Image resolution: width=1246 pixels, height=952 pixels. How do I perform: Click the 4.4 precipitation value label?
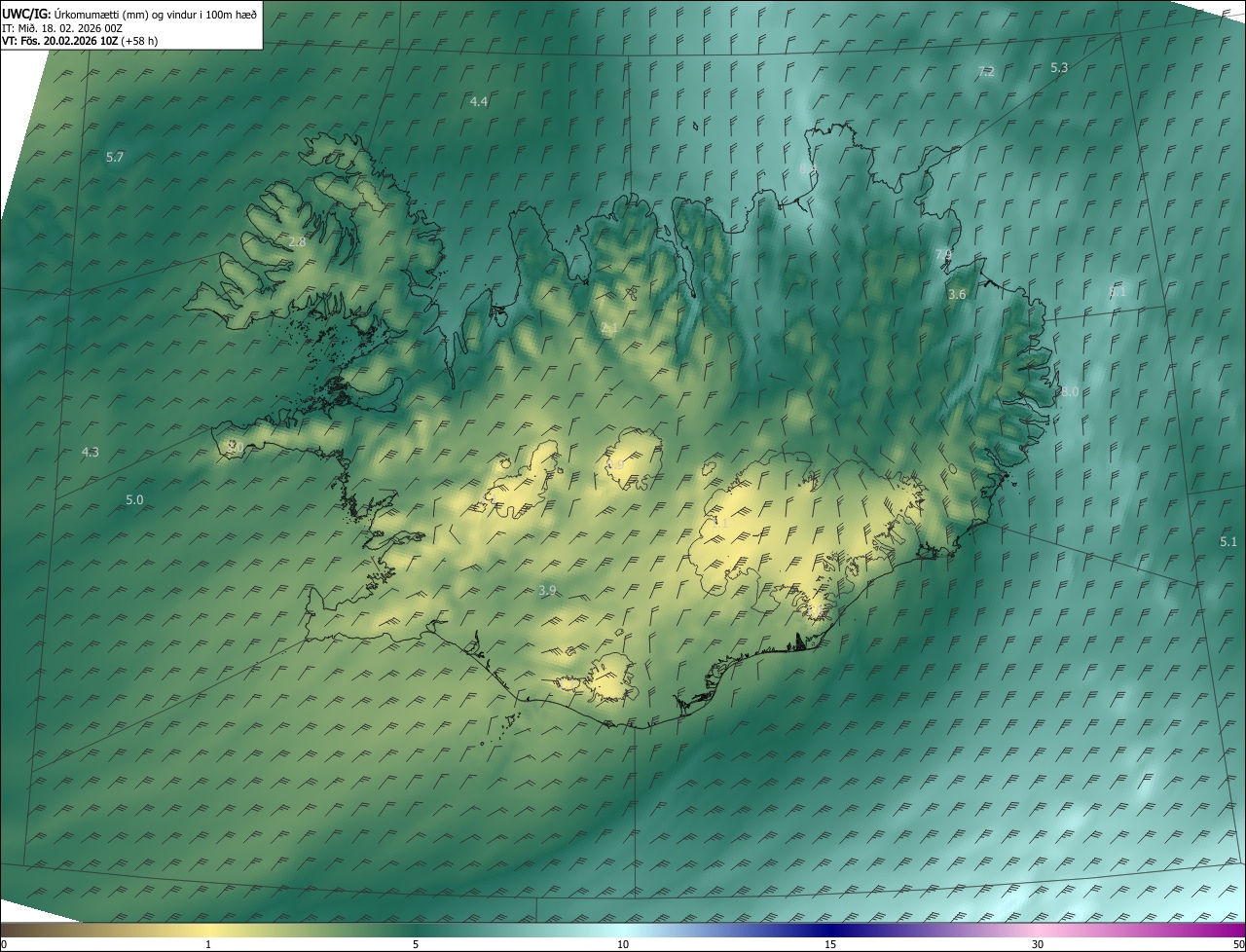[x=479, y=101]
